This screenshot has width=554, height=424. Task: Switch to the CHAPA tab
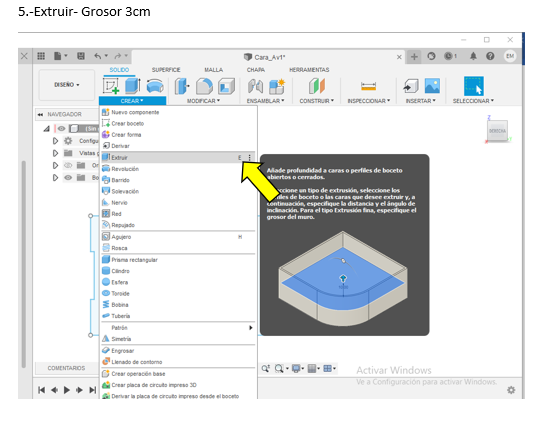pos(256,70)
